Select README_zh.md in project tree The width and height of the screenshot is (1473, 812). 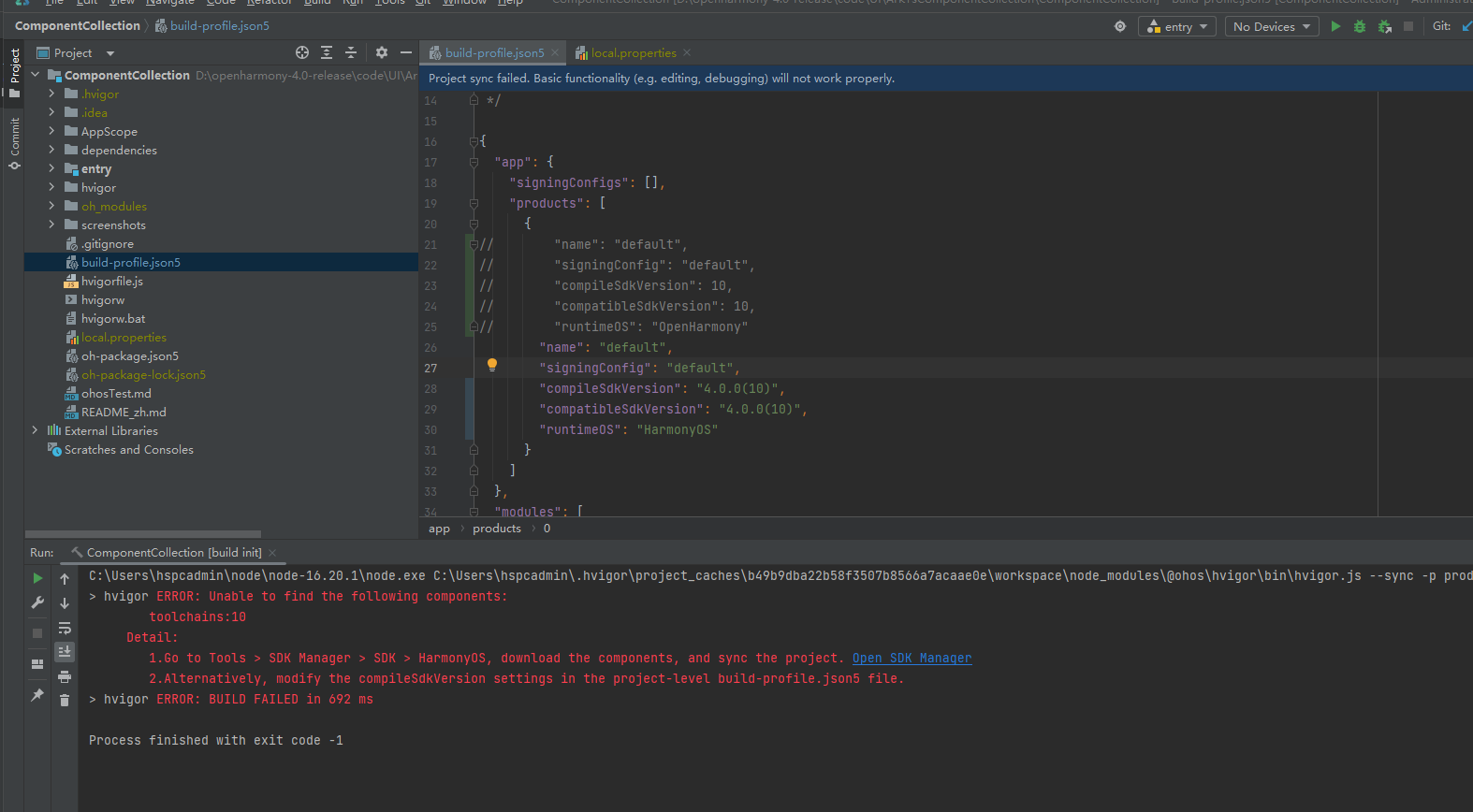[x=124, y=412]
